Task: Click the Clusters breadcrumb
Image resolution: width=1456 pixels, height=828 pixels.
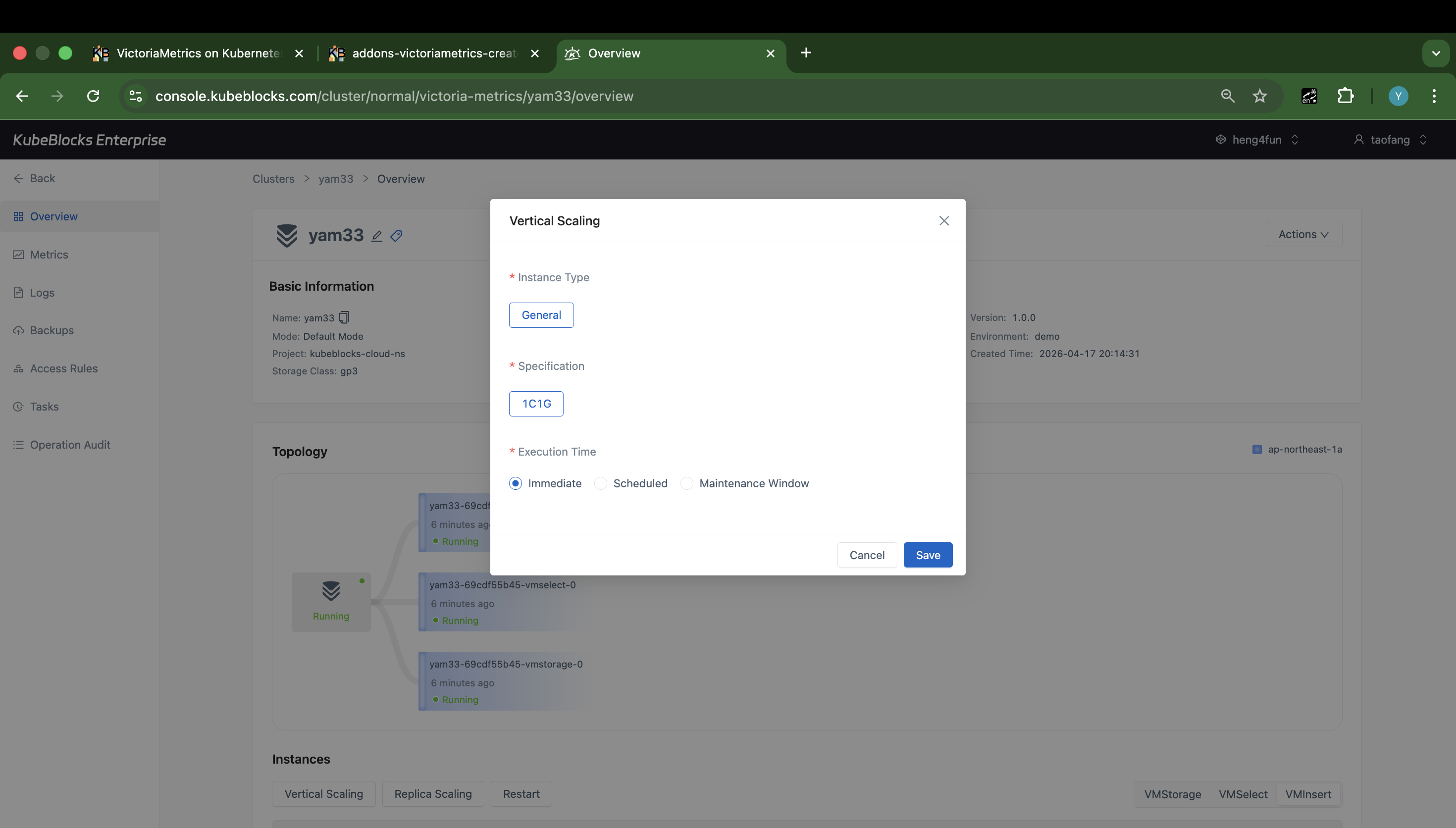Action: pyautogui.click(x=273, y=179)
